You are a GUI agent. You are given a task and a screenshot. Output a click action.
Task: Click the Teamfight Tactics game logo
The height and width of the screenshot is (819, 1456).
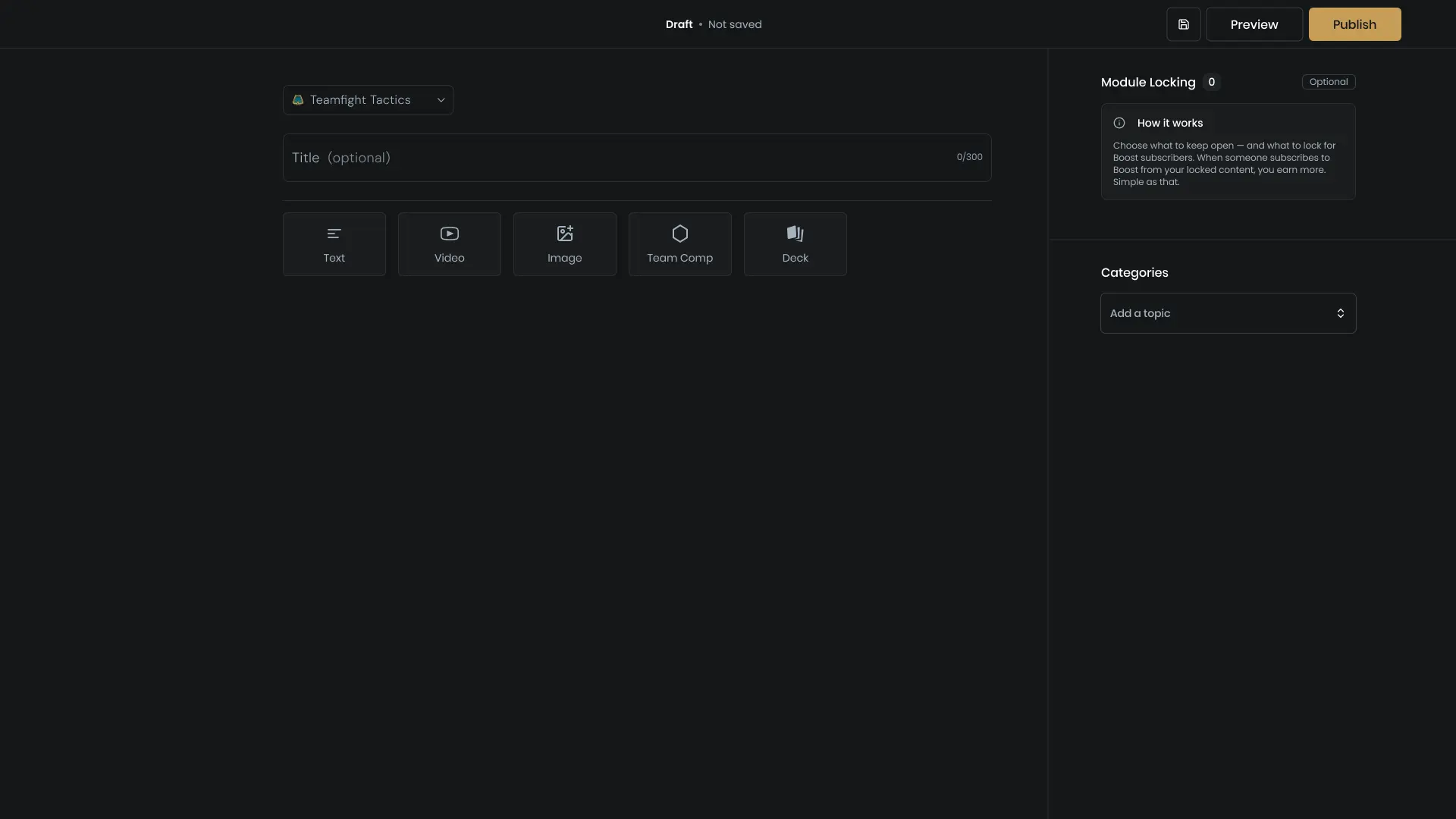[297, 99]
